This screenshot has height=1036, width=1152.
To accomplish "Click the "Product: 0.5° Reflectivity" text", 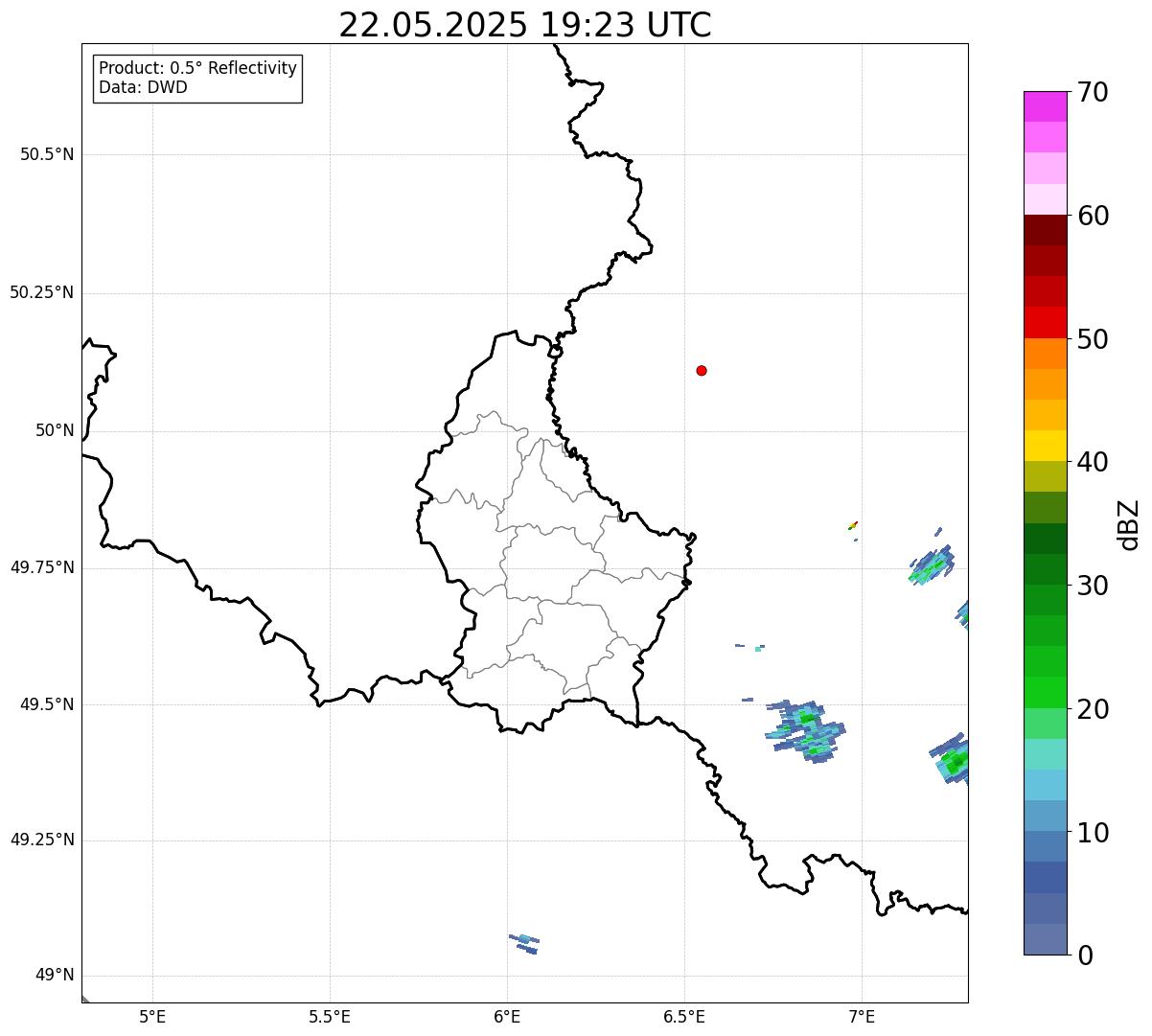I will [198, 68].
